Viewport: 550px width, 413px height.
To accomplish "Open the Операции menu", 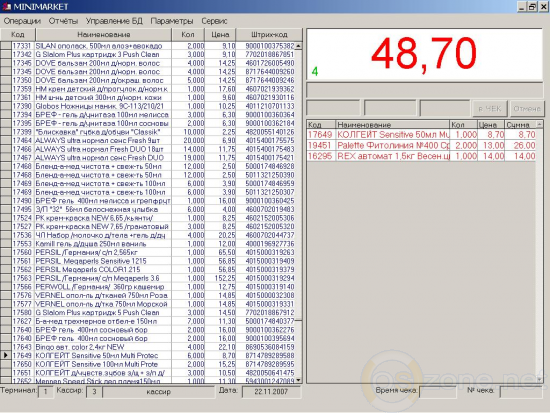I will click(22, 21).
